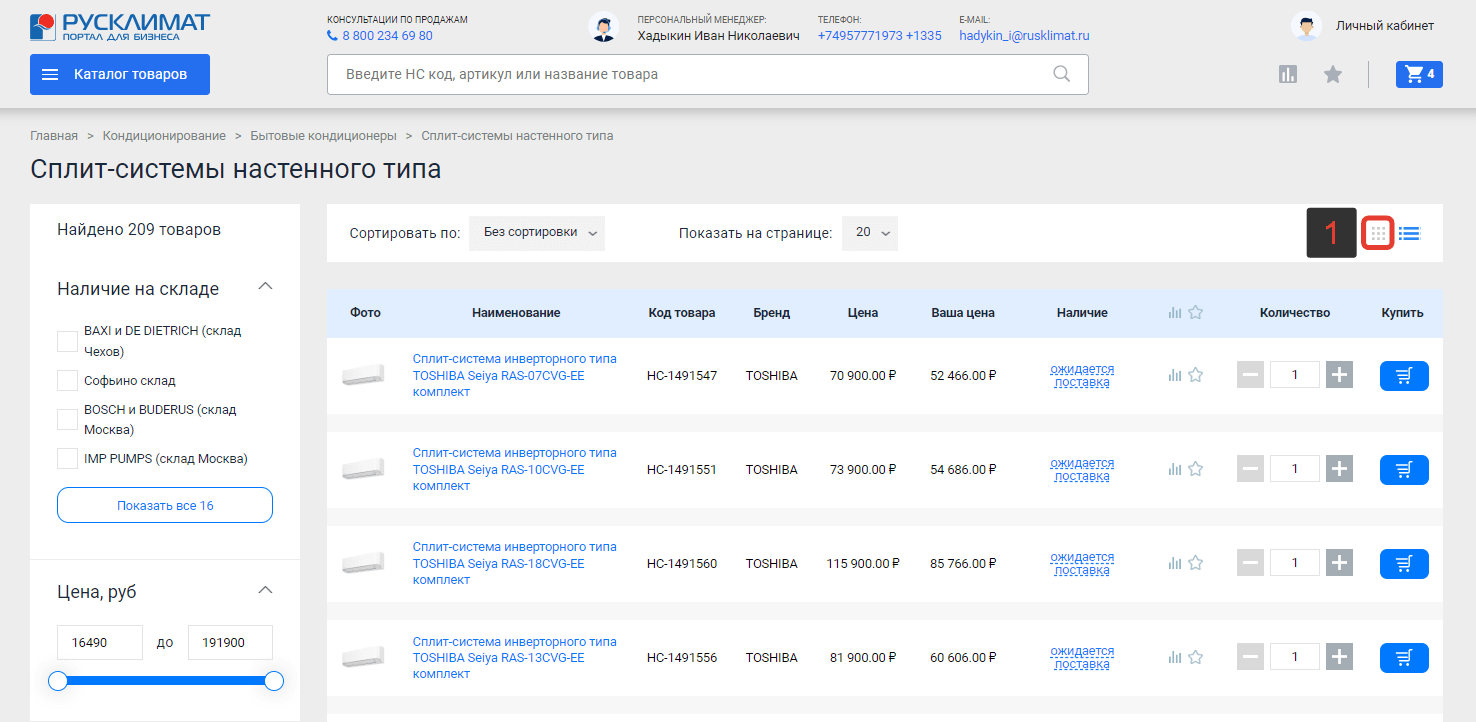Add RAS-10CVG-EE to favorites
The height and width of the screenshot is (722, 1476).
(x=1195, y=469)
